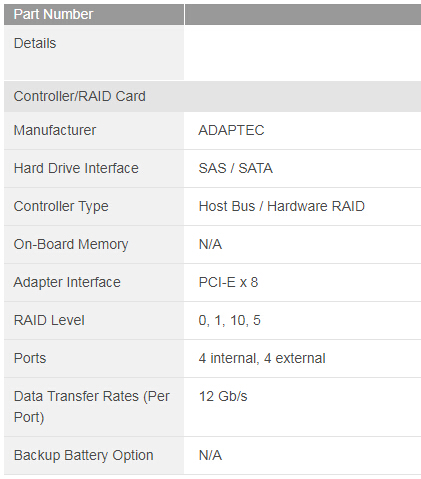Select the Adapter Interface label
The image size is (421, 479).
pyautogui.click(x=67, y=282)
